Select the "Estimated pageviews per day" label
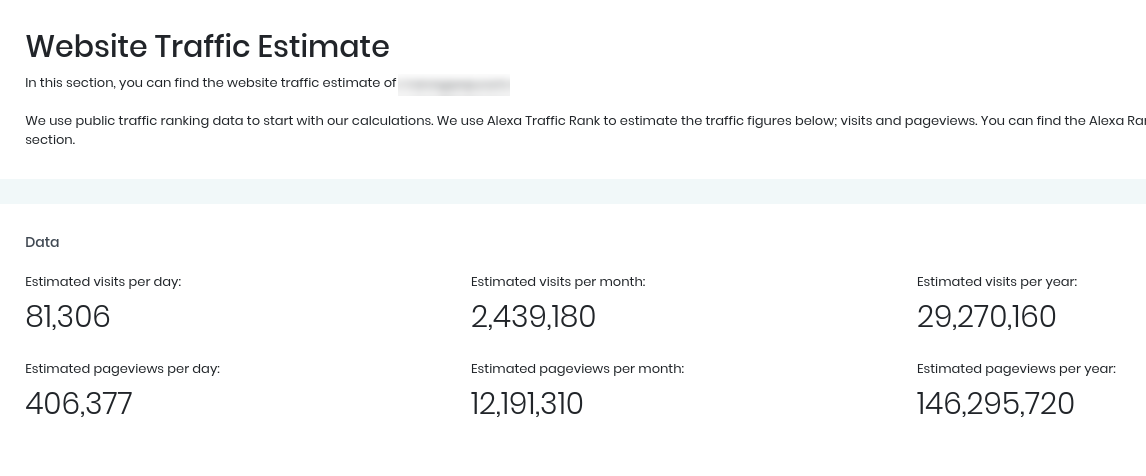The width and height of the screenshot is (1146, 476). pos(122,369)
